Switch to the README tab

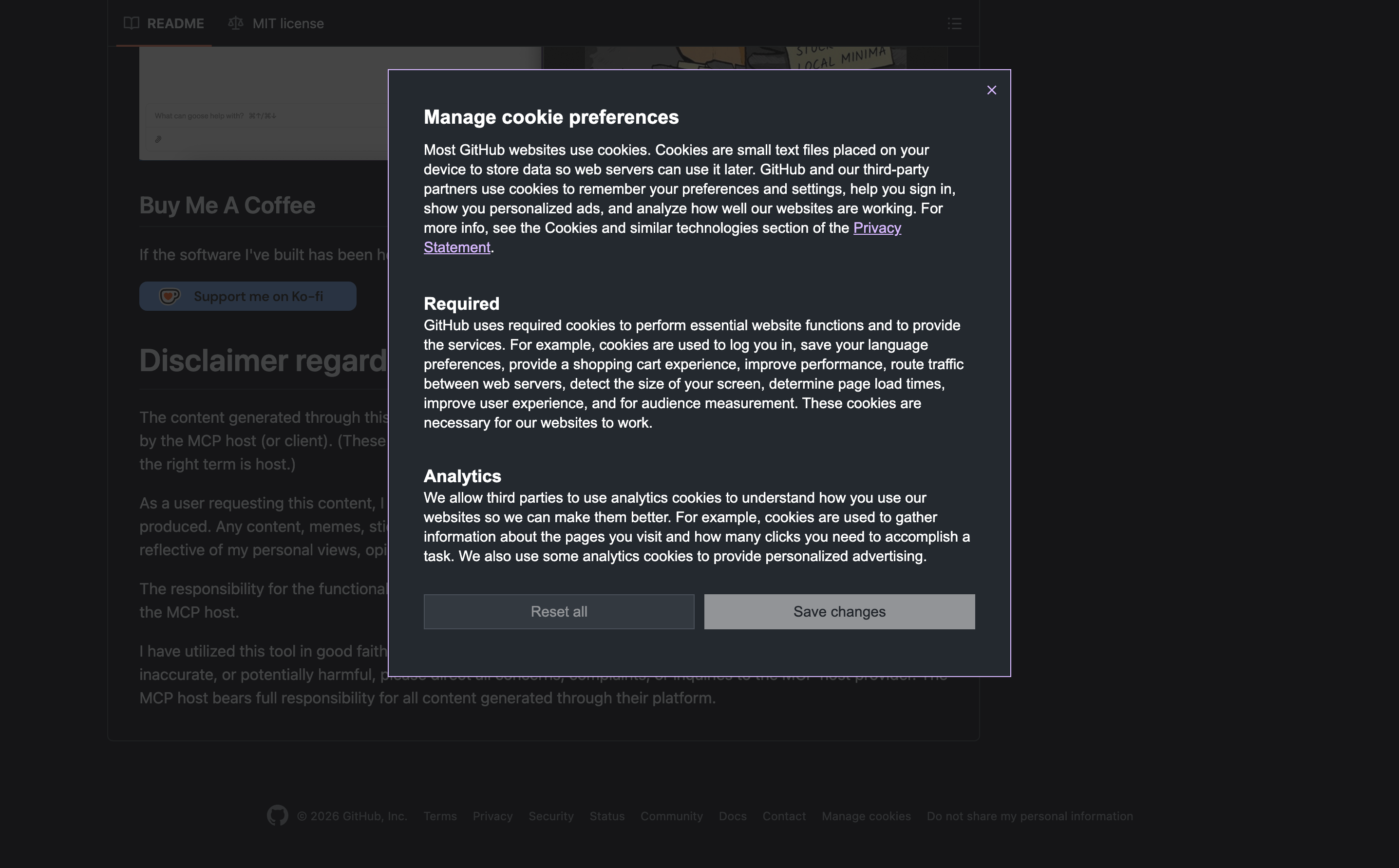pyautogui.click(x=175, y=23)
